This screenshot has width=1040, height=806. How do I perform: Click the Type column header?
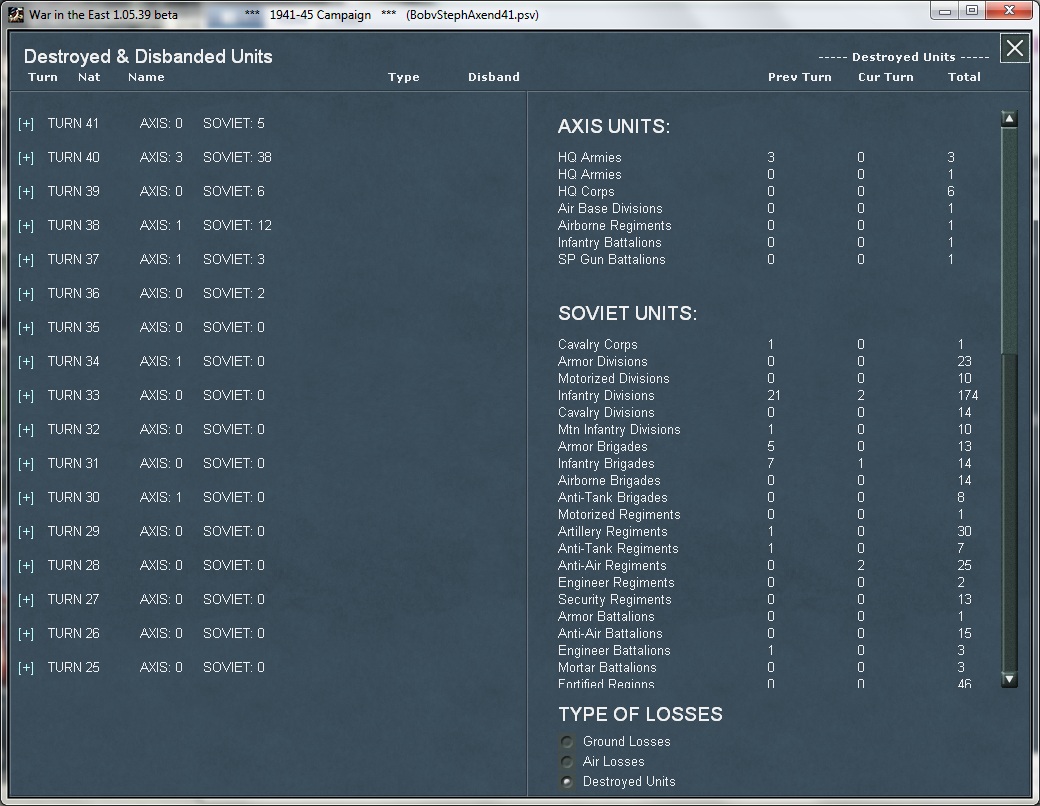(403, 78)
